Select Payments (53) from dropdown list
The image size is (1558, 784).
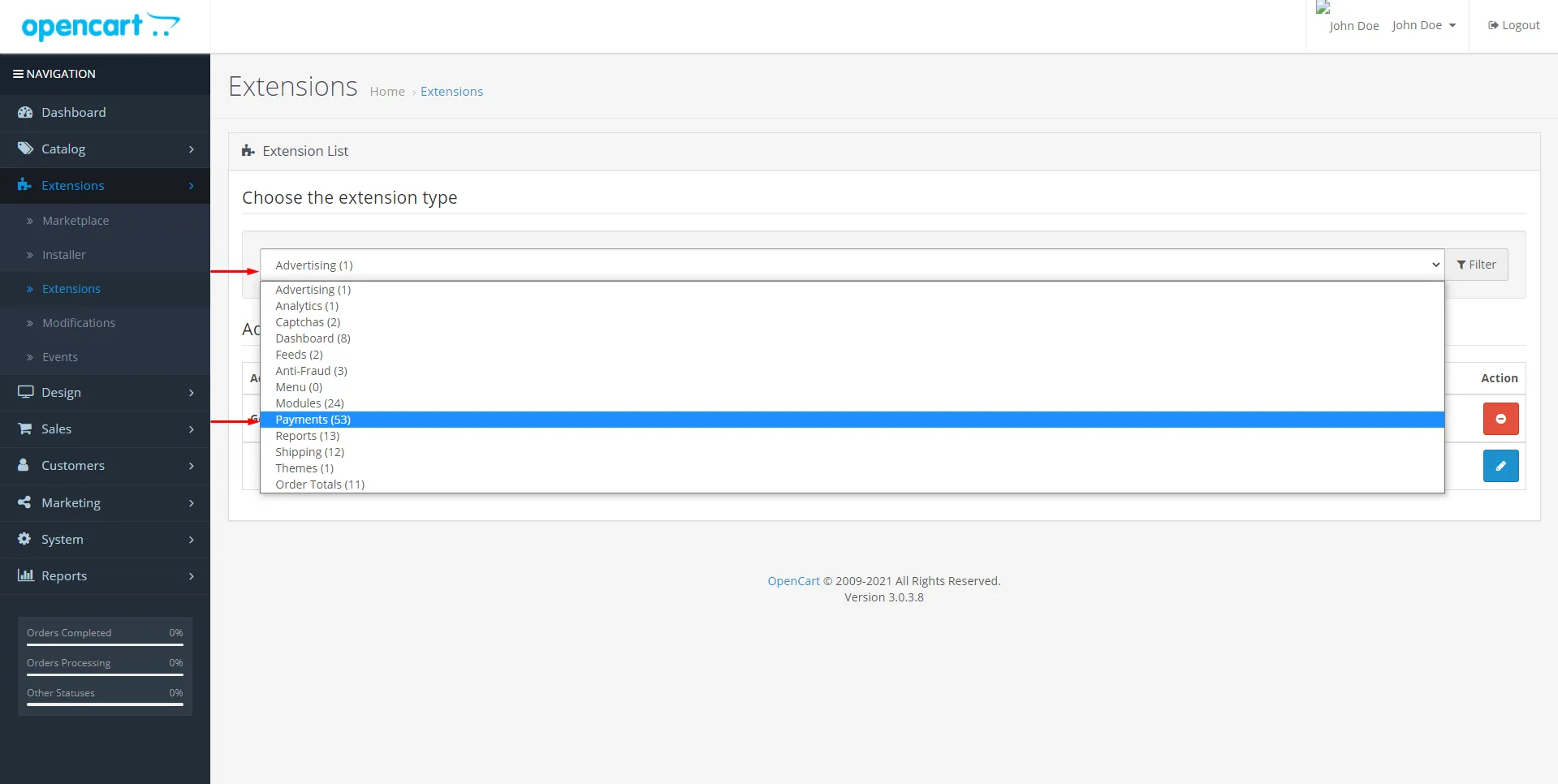point(313,420)
